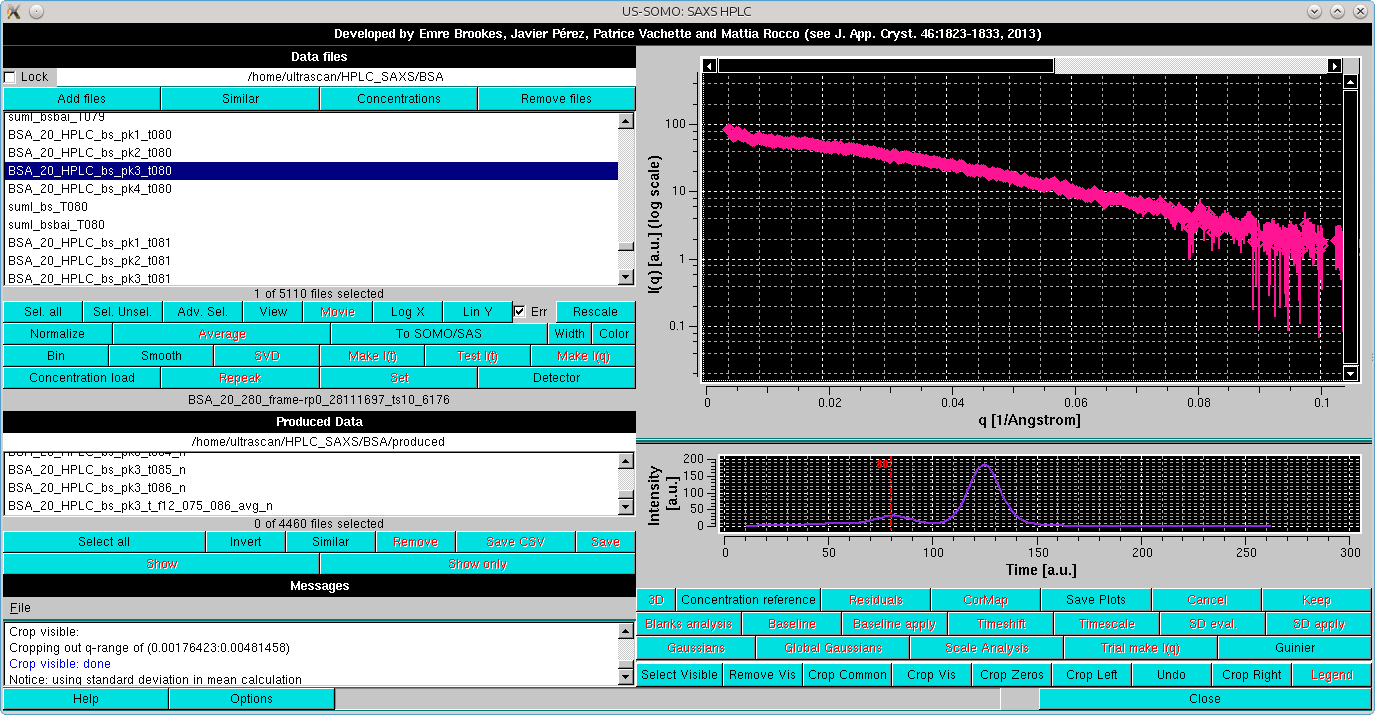Click the left arrow of the plot's horizontal scrollbar

click(710, 66)
